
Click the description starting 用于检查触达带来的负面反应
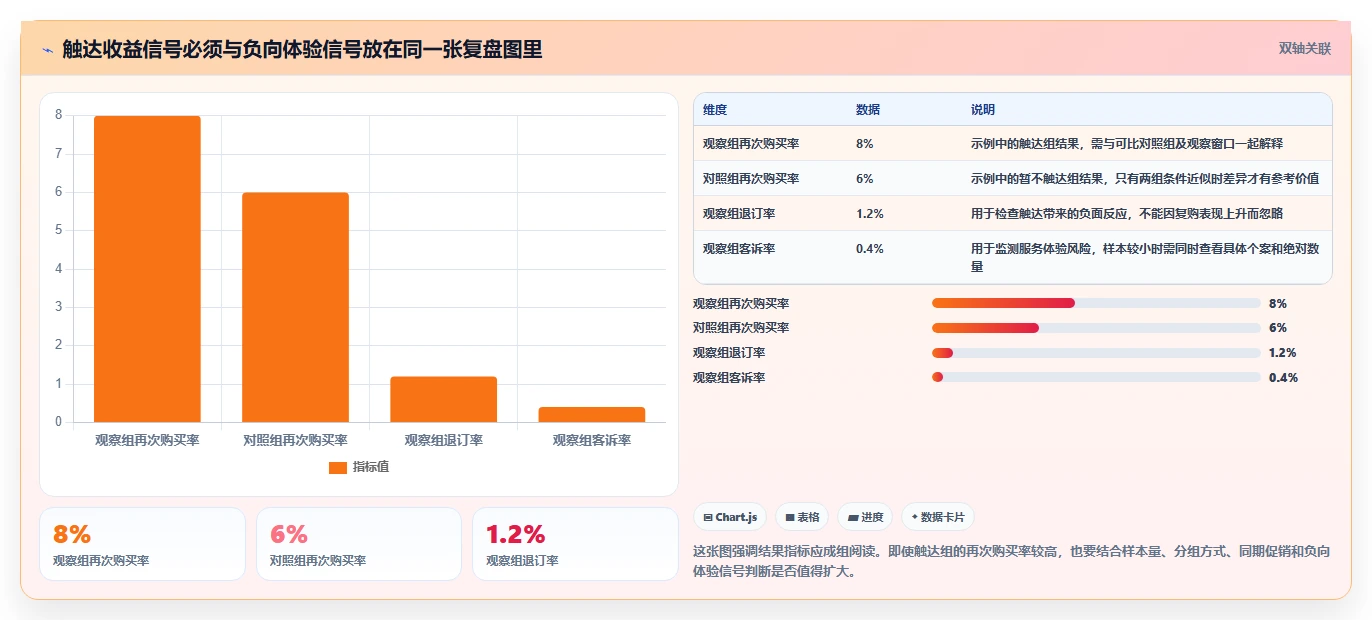pyautogui.click(x=1126, y=214)
